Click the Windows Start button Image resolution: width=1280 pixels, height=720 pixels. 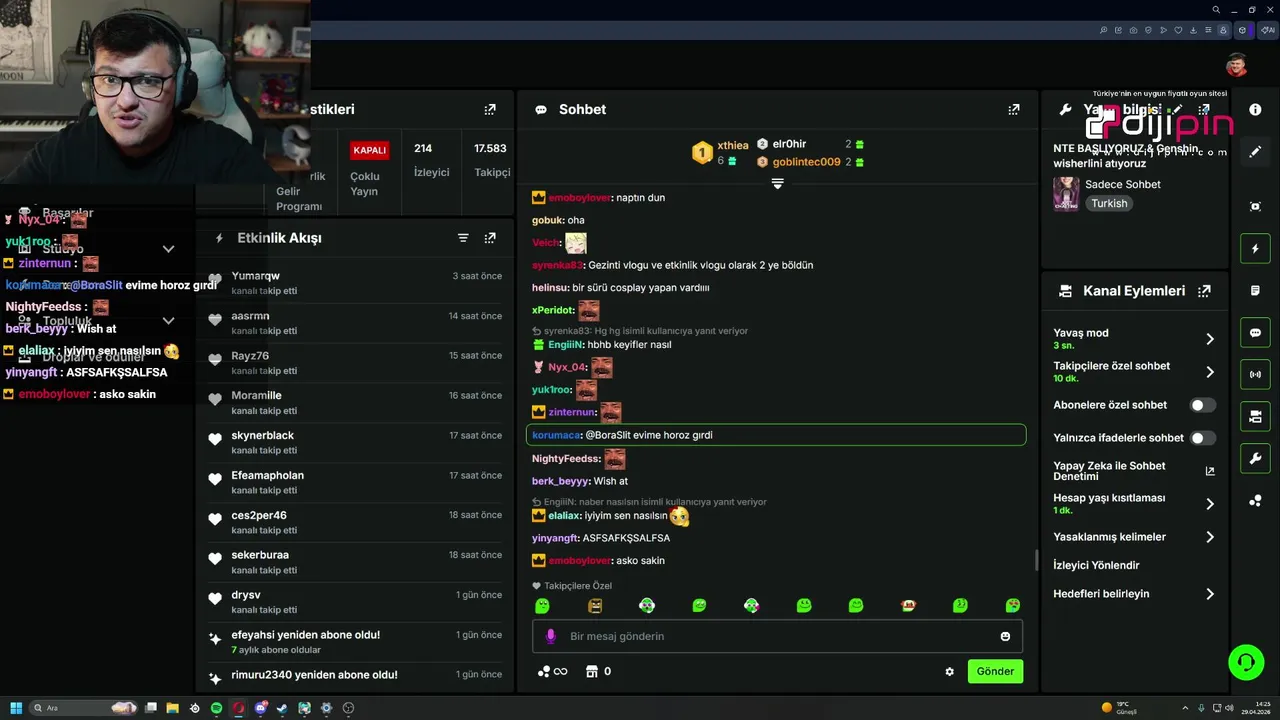coord(15,708)
